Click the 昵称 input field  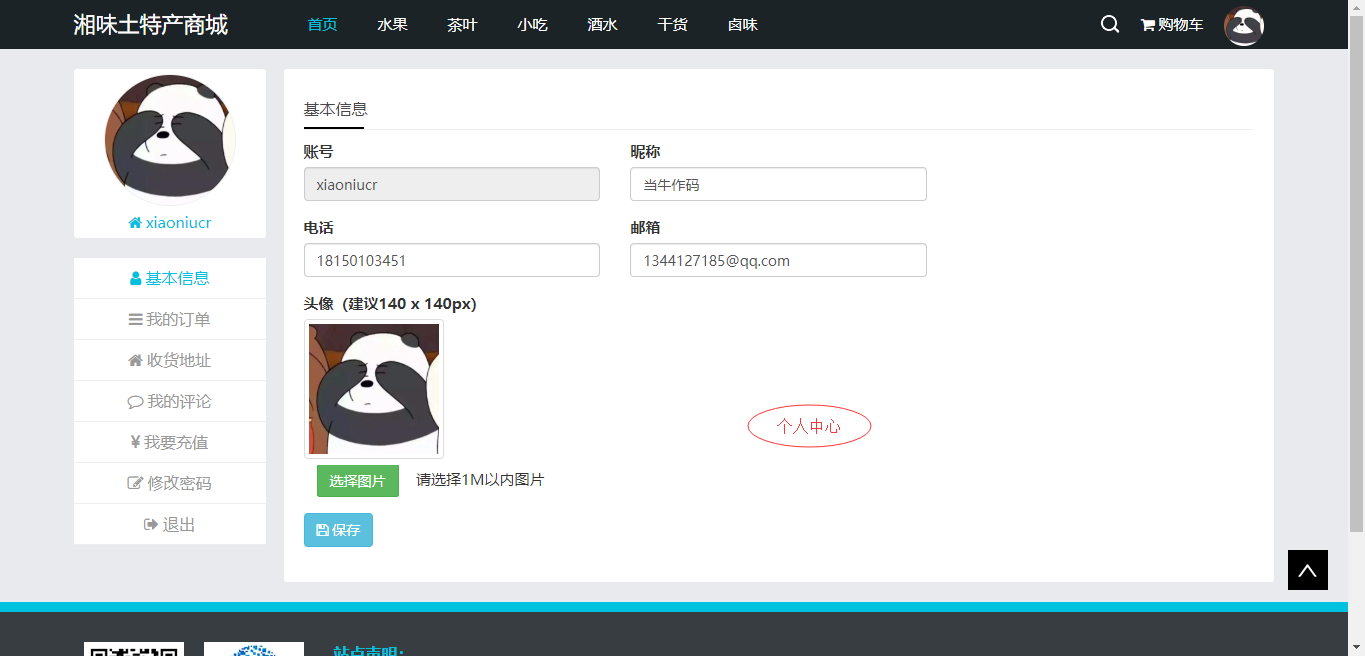click(778, 184)
